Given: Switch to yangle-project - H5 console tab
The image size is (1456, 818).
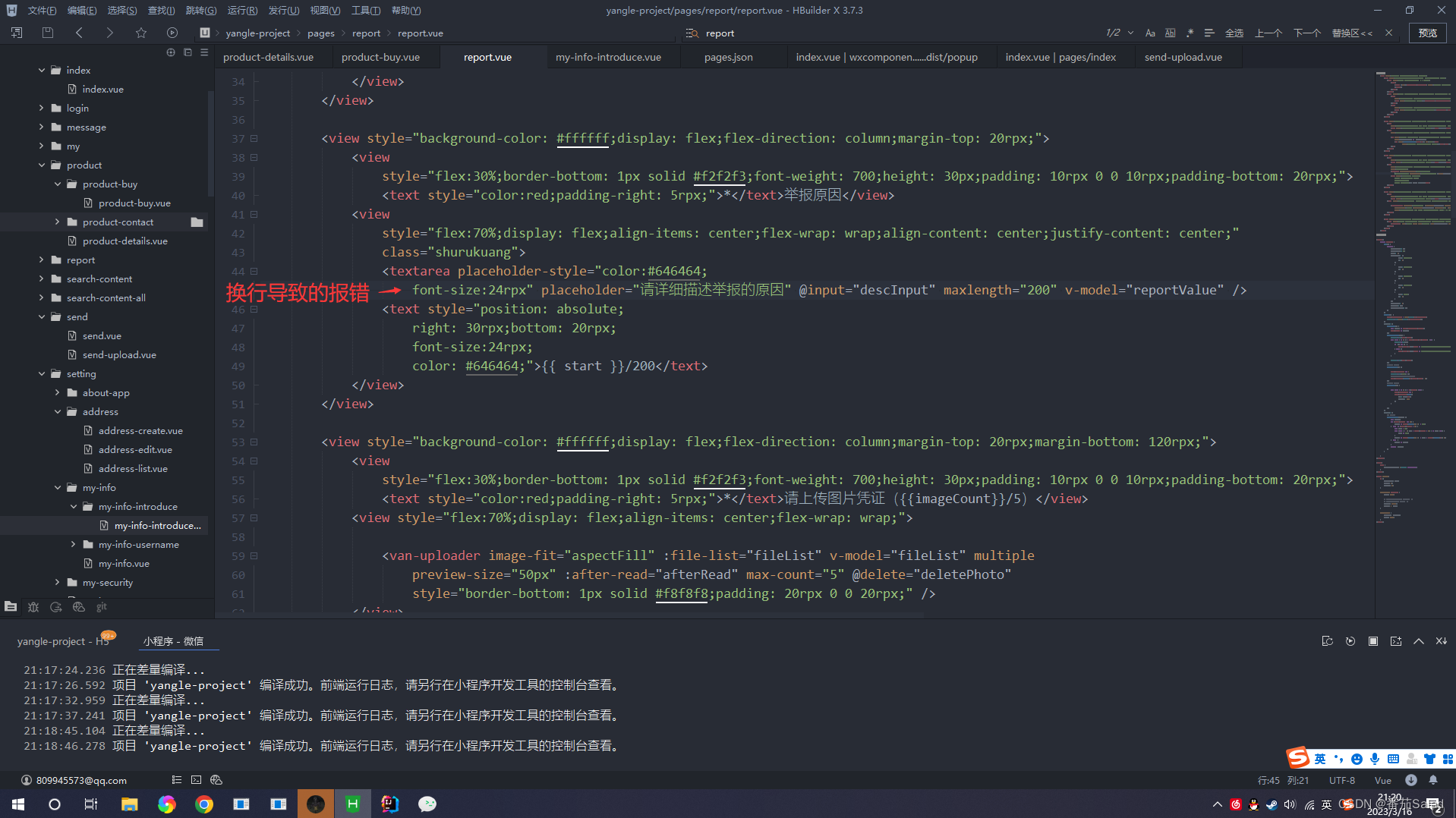Looking at the screenshot, I should (63, 641).
